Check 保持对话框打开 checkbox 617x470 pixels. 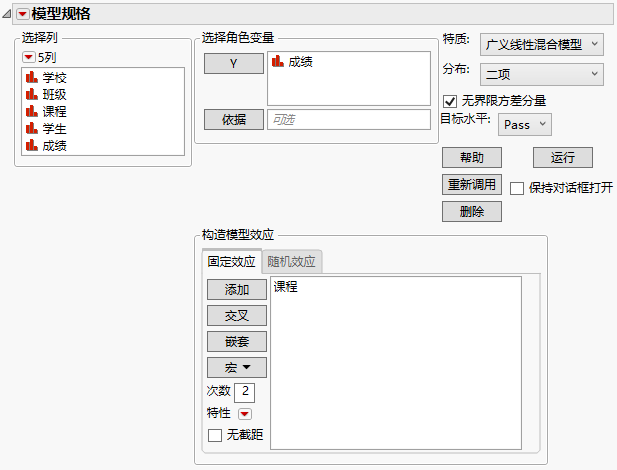tap(517, 188)
